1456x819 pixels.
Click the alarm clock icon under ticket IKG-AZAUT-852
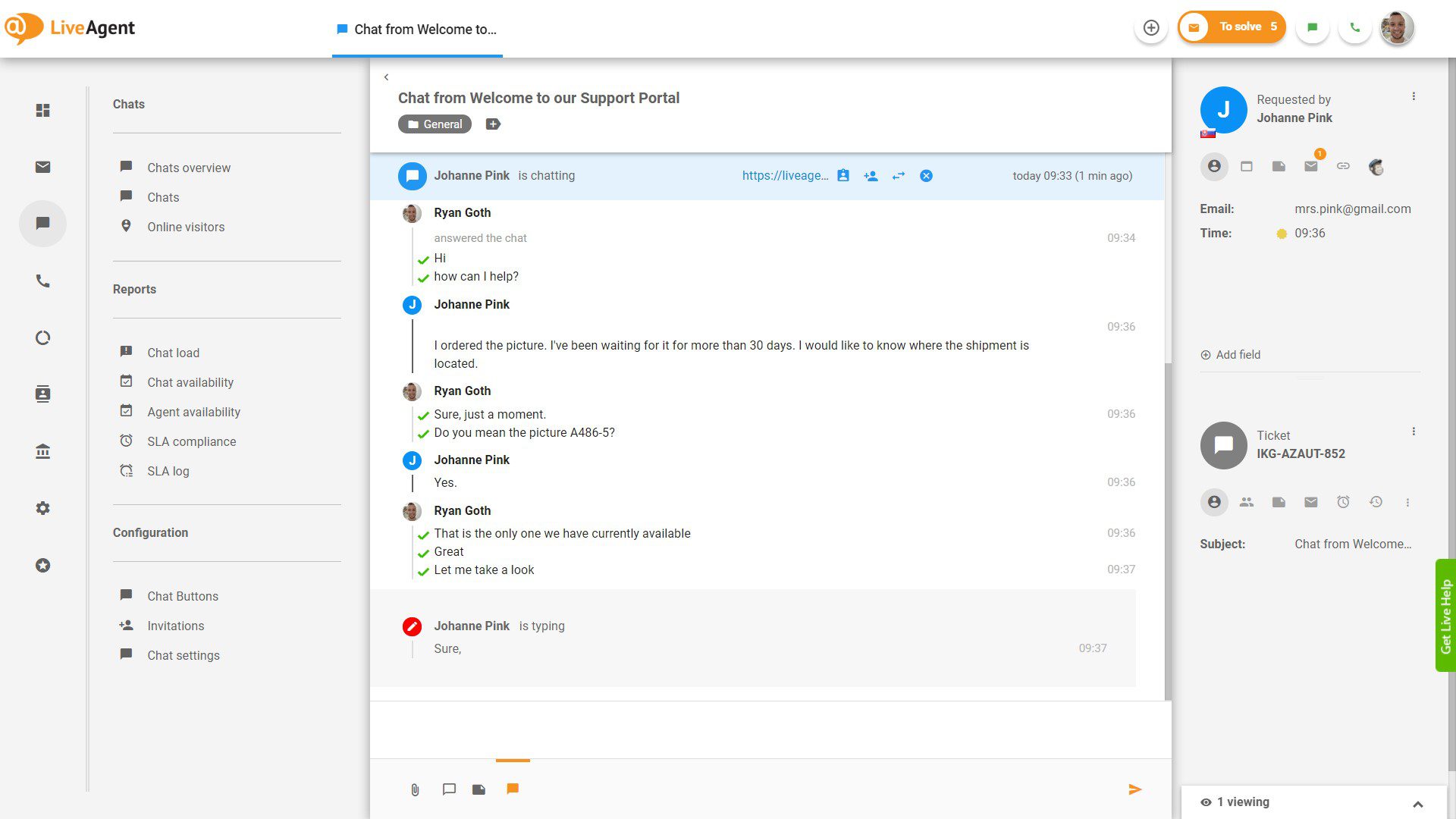pos(1343,502)
